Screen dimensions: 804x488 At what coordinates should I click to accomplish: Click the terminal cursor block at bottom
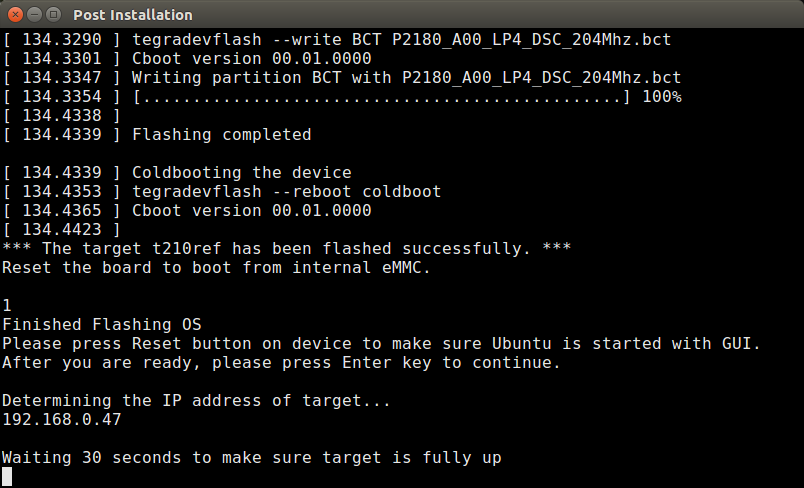coord(8,477)
